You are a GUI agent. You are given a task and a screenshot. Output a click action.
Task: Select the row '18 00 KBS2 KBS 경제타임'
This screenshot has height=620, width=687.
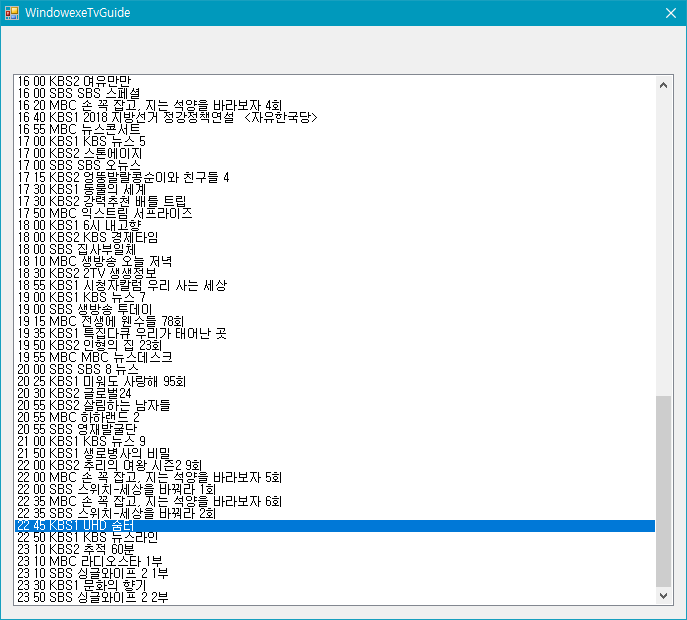click(x=335, y=237)
